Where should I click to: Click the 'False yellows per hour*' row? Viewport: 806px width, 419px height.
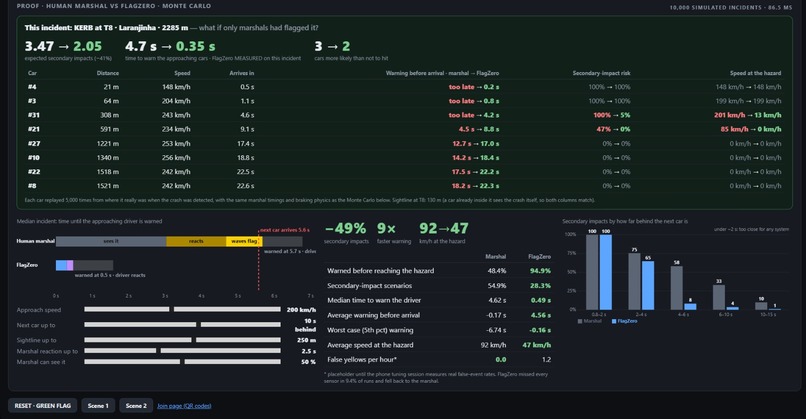point(438,360)
